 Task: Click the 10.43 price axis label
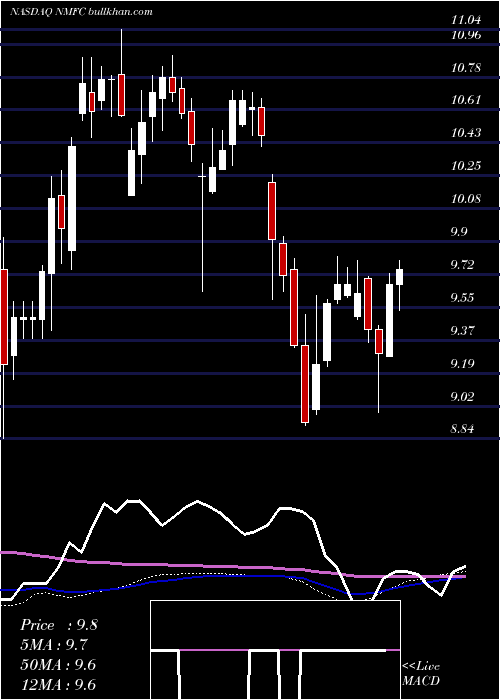[467, 133]
